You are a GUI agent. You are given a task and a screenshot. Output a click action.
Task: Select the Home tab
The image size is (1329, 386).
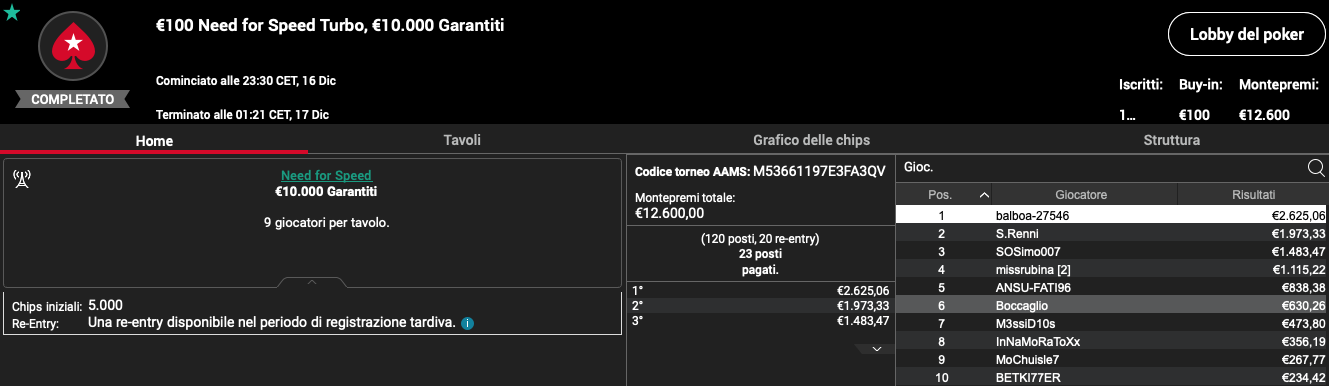pos(155,141)
